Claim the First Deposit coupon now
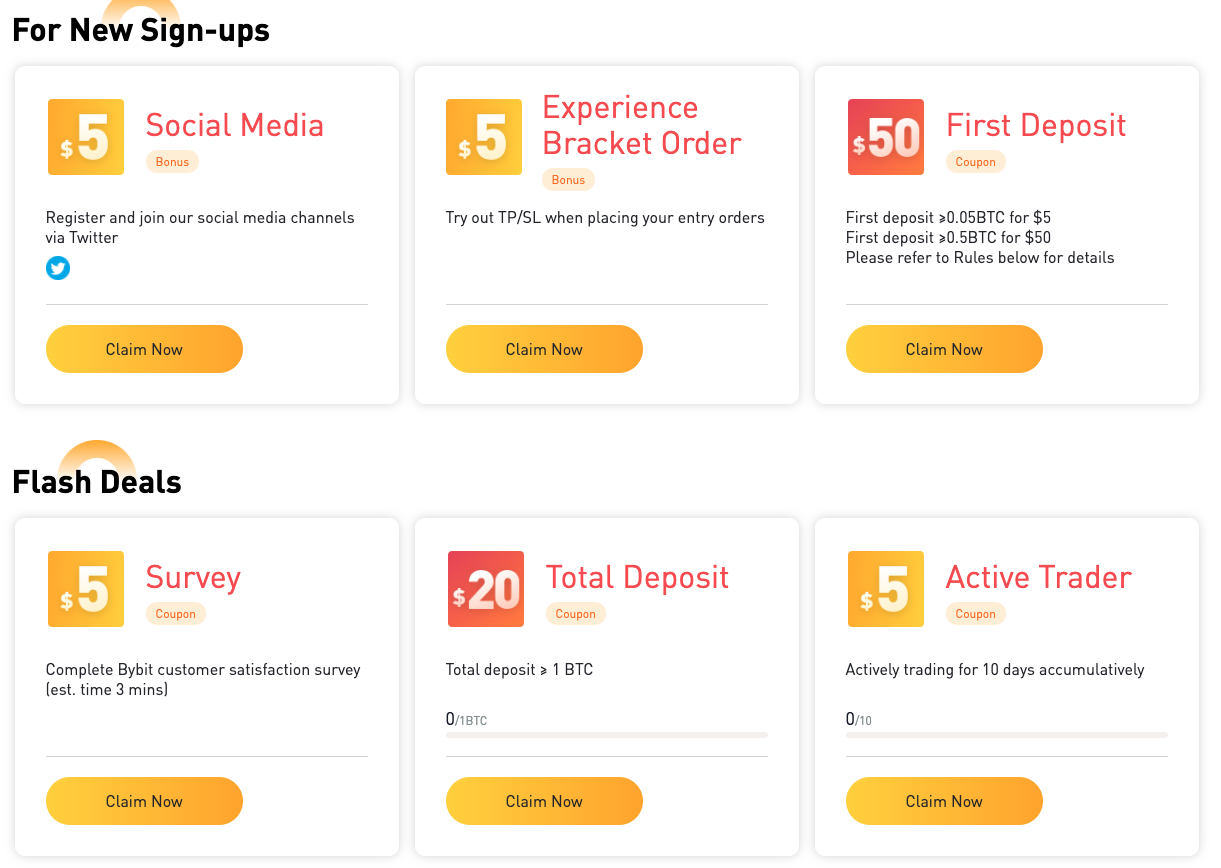Screen dimensions: 1221x868 (944, 349)
